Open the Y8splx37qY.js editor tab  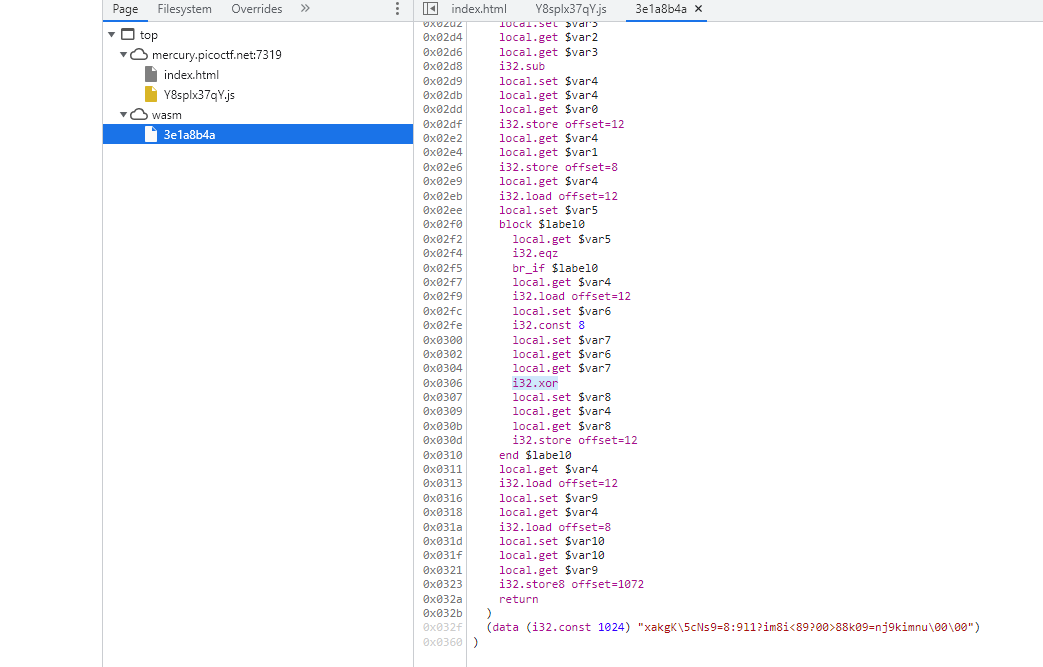pos(570,9)
